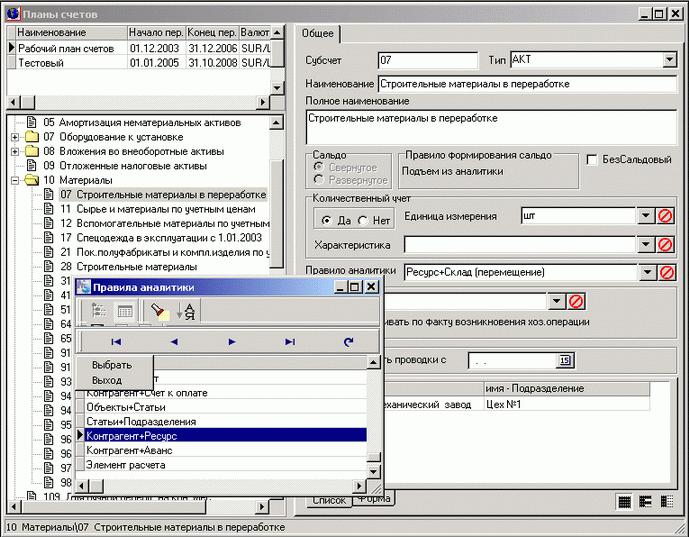The width and height of the screenshot is (689, 537).
Task: Sort by the Начало пер. column header
Action: tap(156, 33)
